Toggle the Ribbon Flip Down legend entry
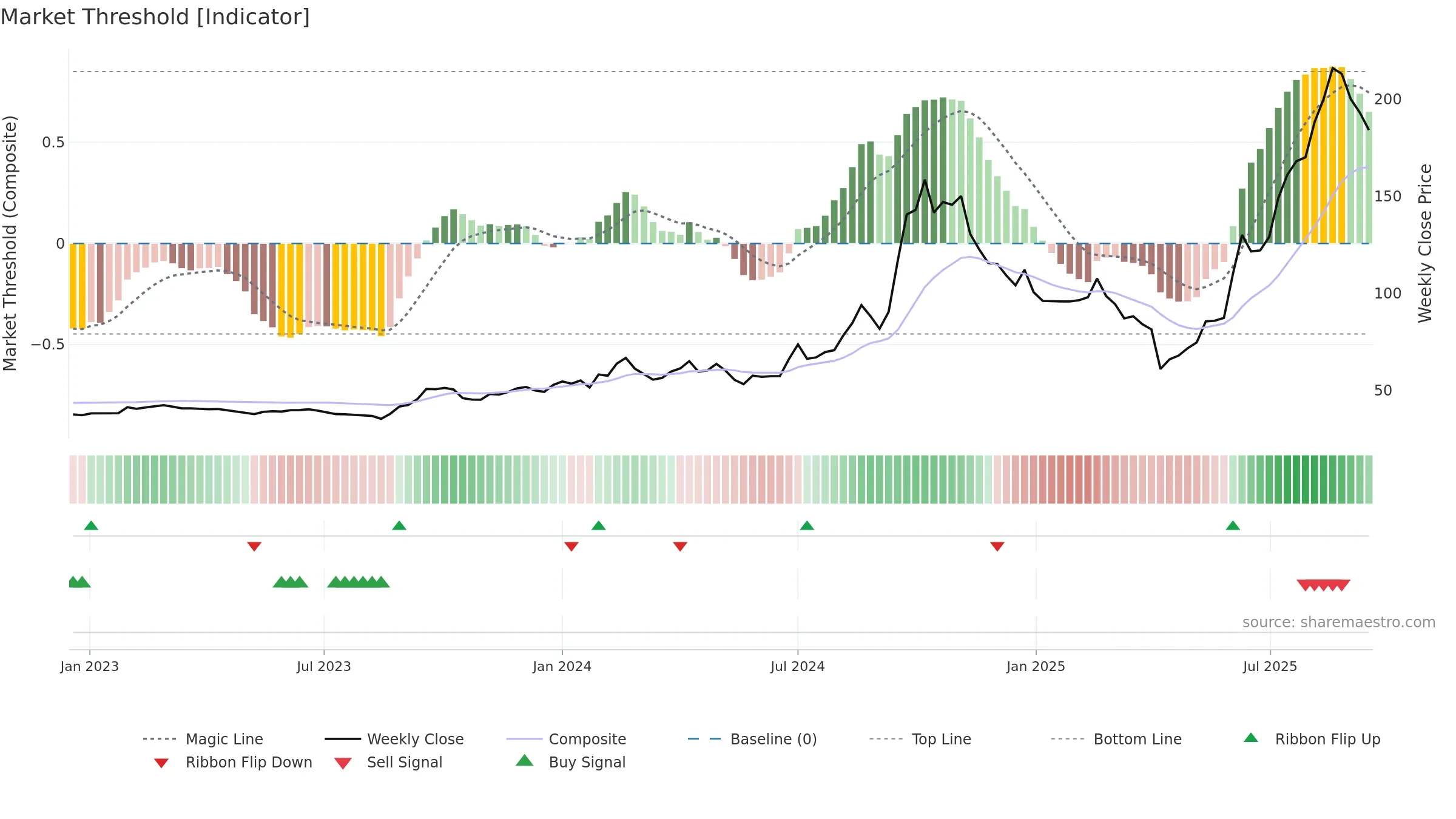The height and width of the screenshot is (819, 1456). (232, 762)
